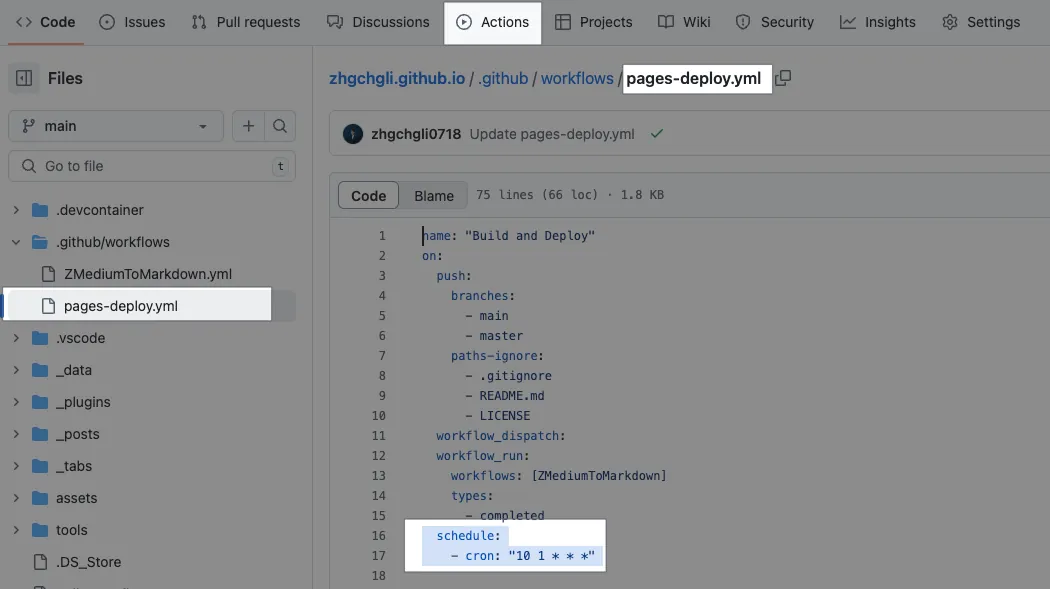The height and width of the screenshot is (589, 1050).
Task: Click the zhgchgli.github.io breadcrumb link
Action: (397, 78)
